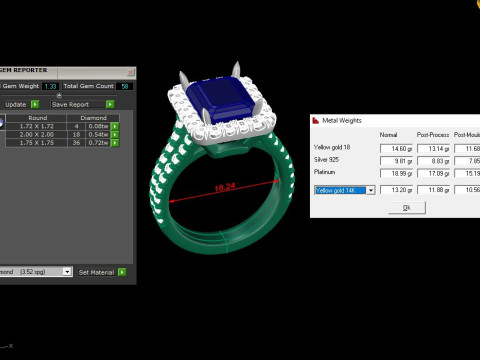Click the Silver 925 label
Viewport: 480px width, 360px height.
click(x=326, y=160)
